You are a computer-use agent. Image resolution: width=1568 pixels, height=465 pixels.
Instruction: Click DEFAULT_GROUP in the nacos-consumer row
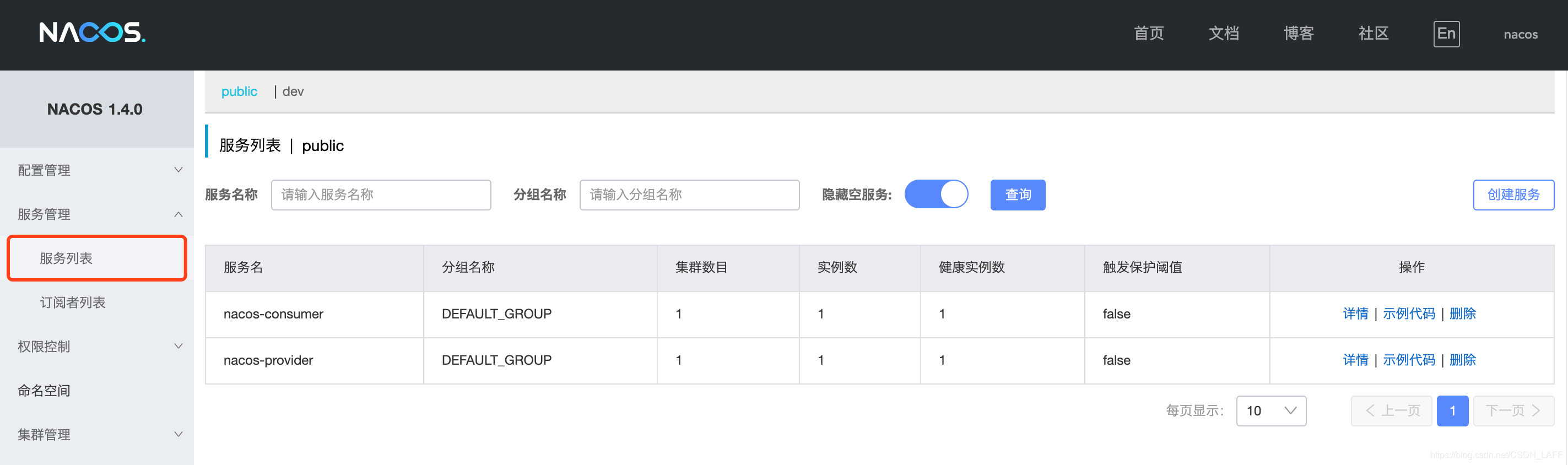click(496, 314)
